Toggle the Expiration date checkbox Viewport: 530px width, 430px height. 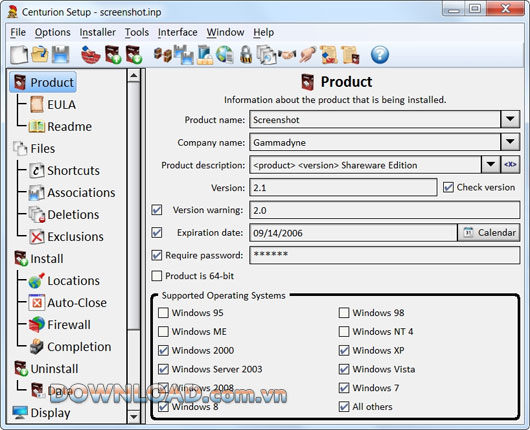pyautogui.click(x=156, y=233)
